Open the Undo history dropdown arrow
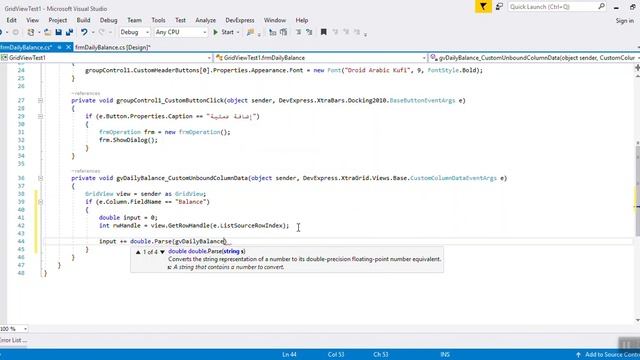The image size is (640, 360). pyautogui.click(x=93, y=32)
